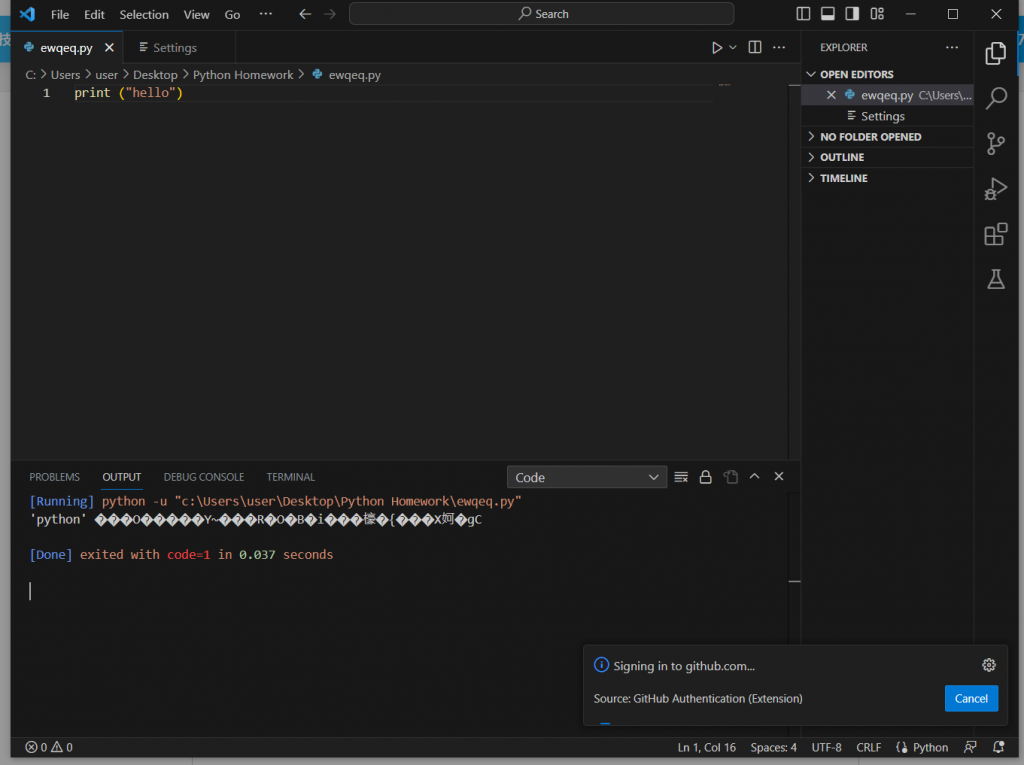Open Explorer Views and More Actions ellipsis
The width and height of the screenshot is (1024, 765).
pyautogui.click(x=952, y=47)
